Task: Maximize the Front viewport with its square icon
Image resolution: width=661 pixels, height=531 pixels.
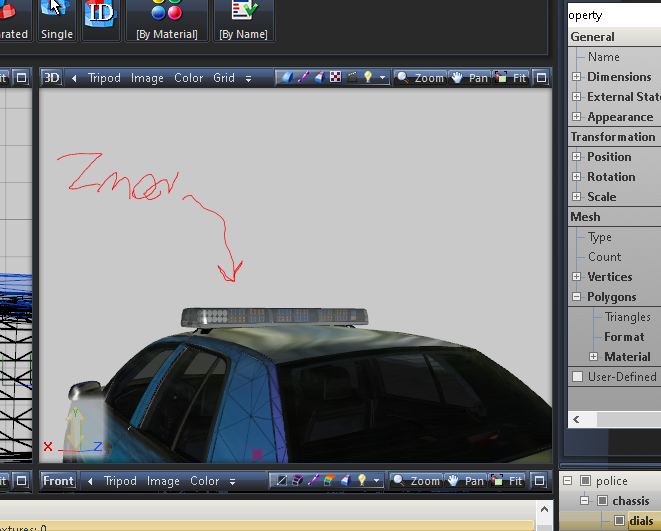Action: click(x=539, y=481)
